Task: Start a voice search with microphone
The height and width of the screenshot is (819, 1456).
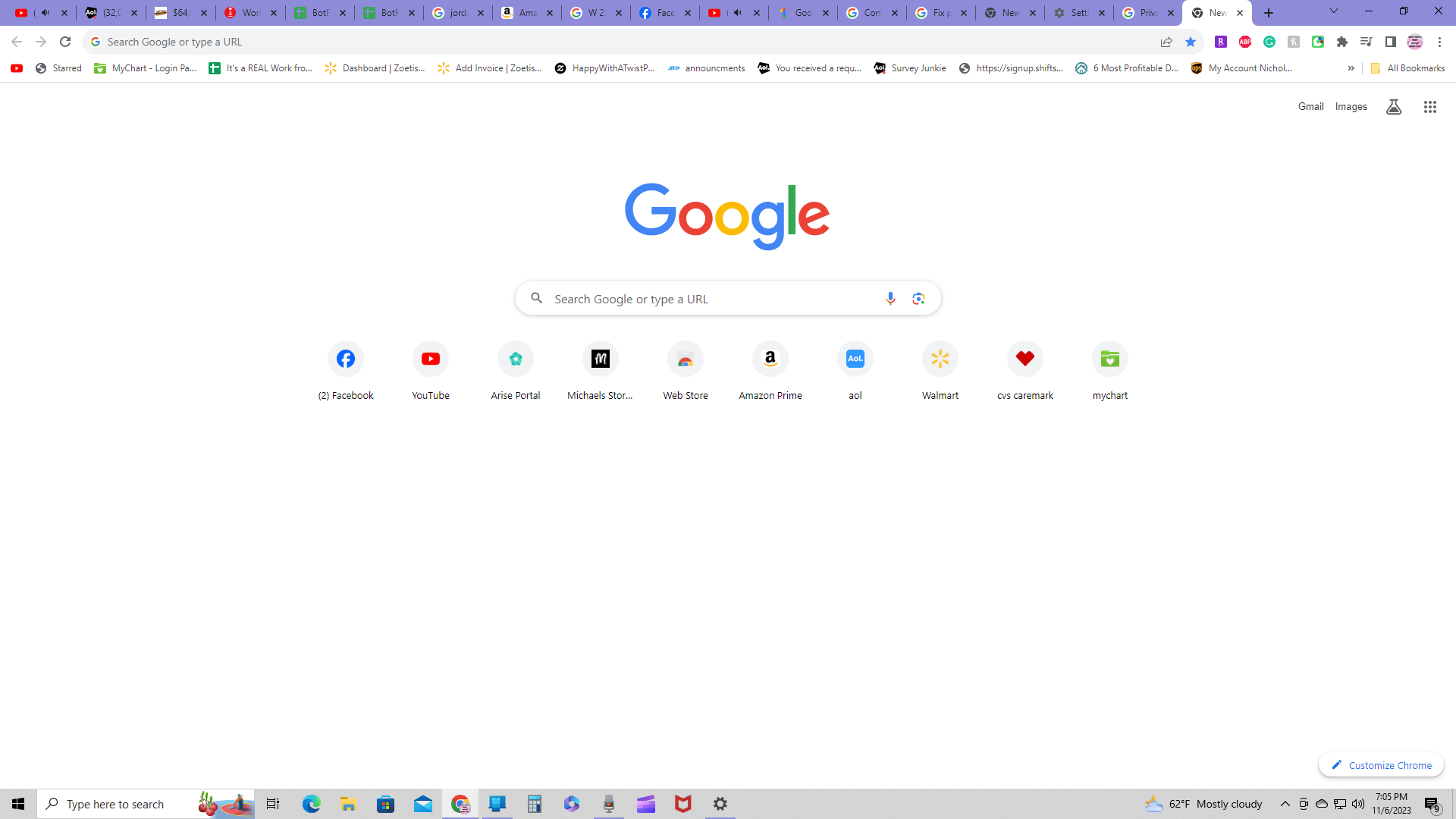Action: 890,299
